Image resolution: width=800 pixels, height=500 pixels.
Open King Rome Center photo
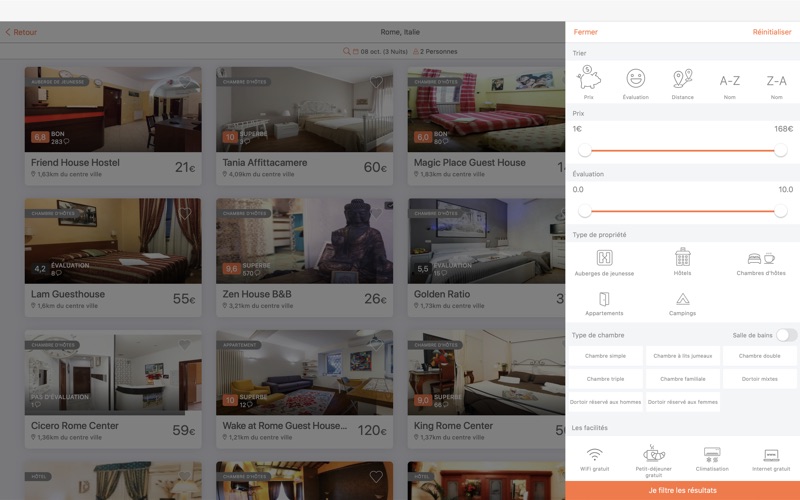click(x=486, y=372)
